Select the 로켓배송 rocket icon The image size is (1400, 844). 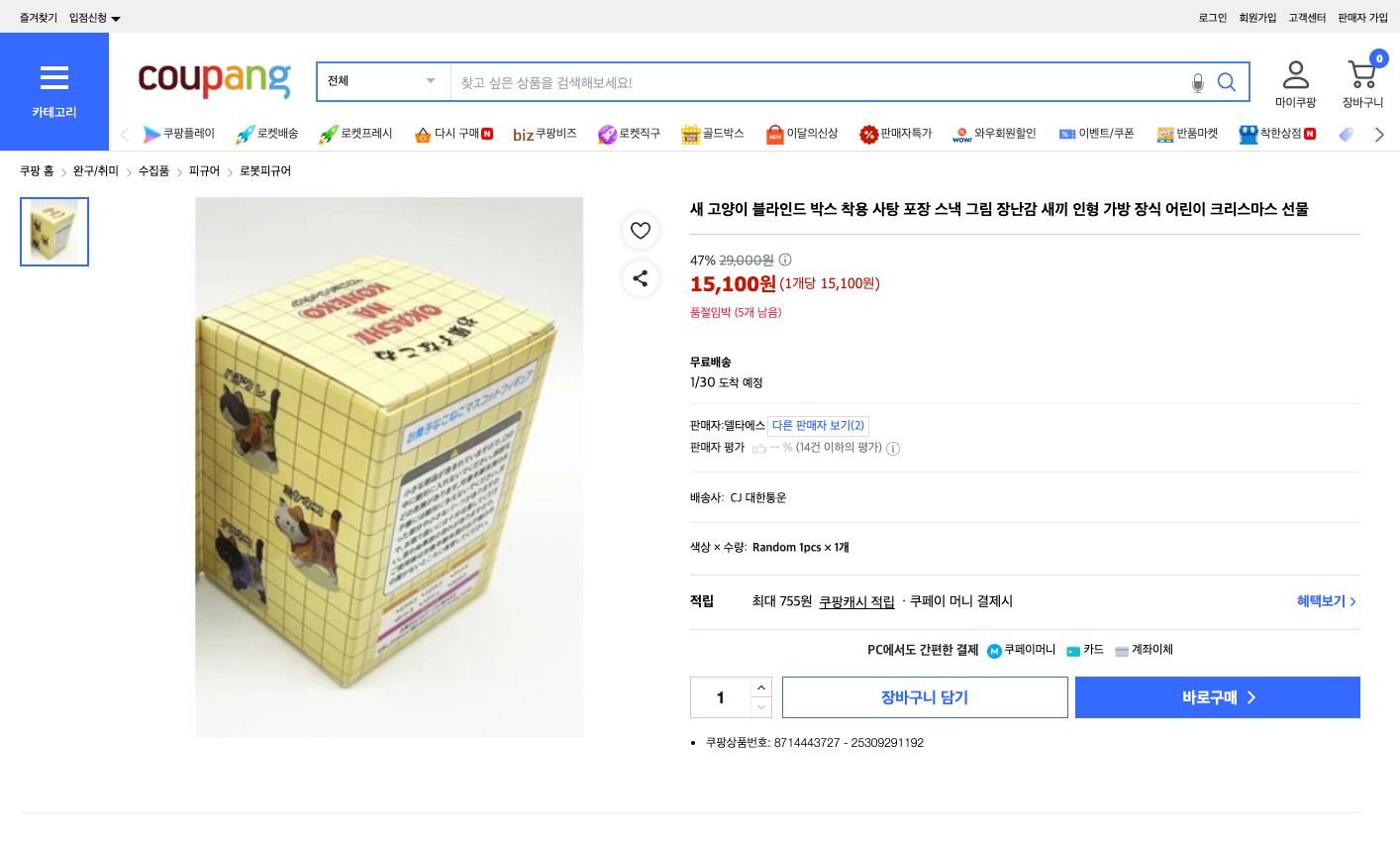click(x=245, y=134)
